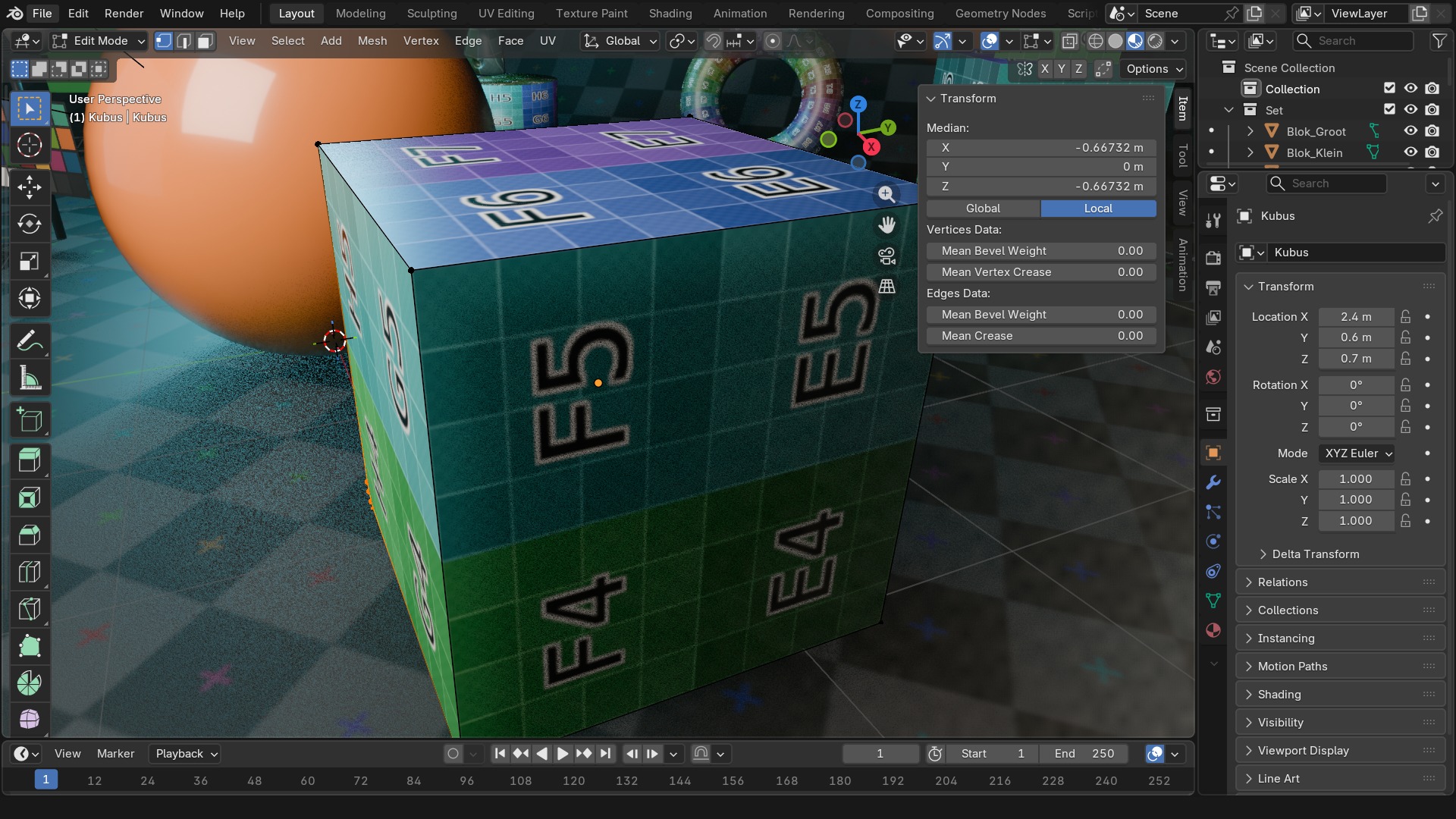Open the XYZ Euler rotation mode dropdown

coord(1357,453)
